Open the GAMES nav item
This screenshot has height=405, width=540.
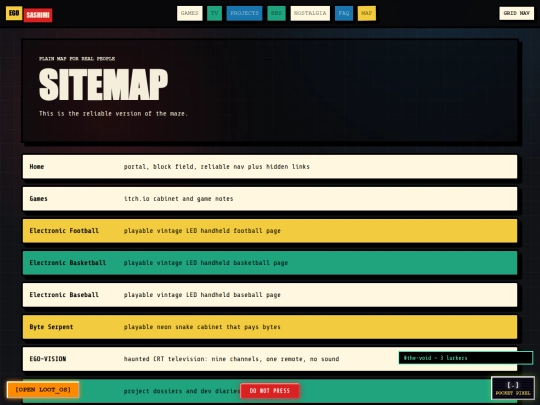(x=190, y=13)
